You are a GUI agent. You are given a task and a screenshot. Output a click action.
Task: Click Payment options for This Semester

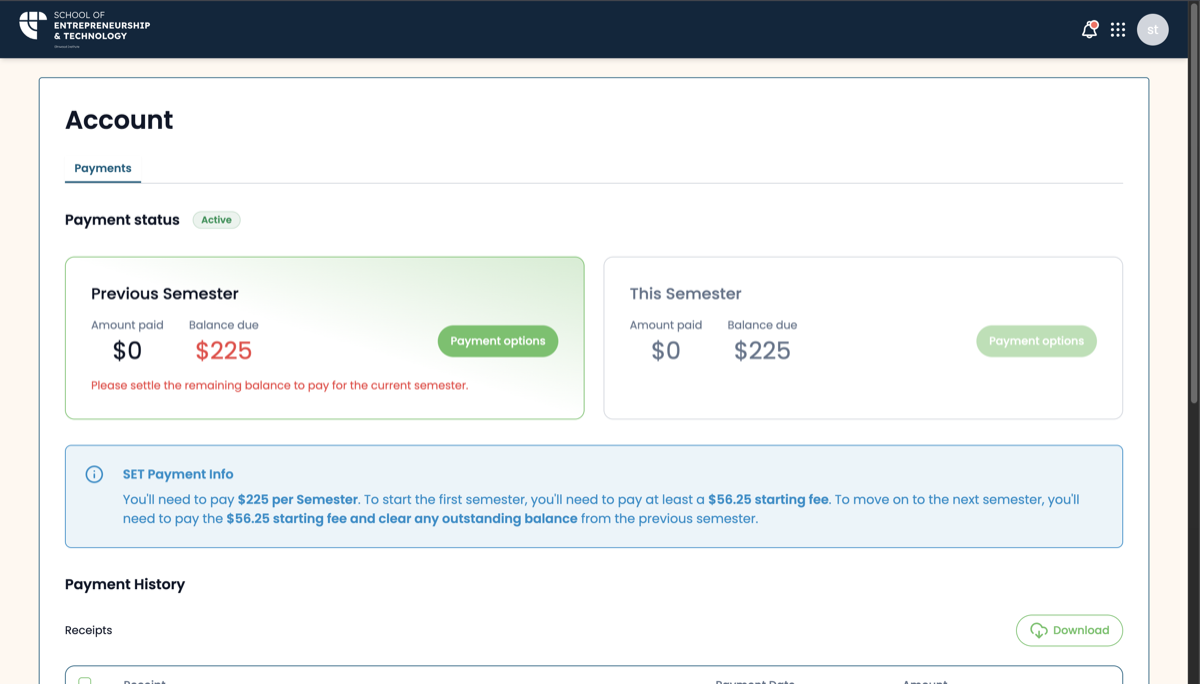click(x=1036, y=341)
